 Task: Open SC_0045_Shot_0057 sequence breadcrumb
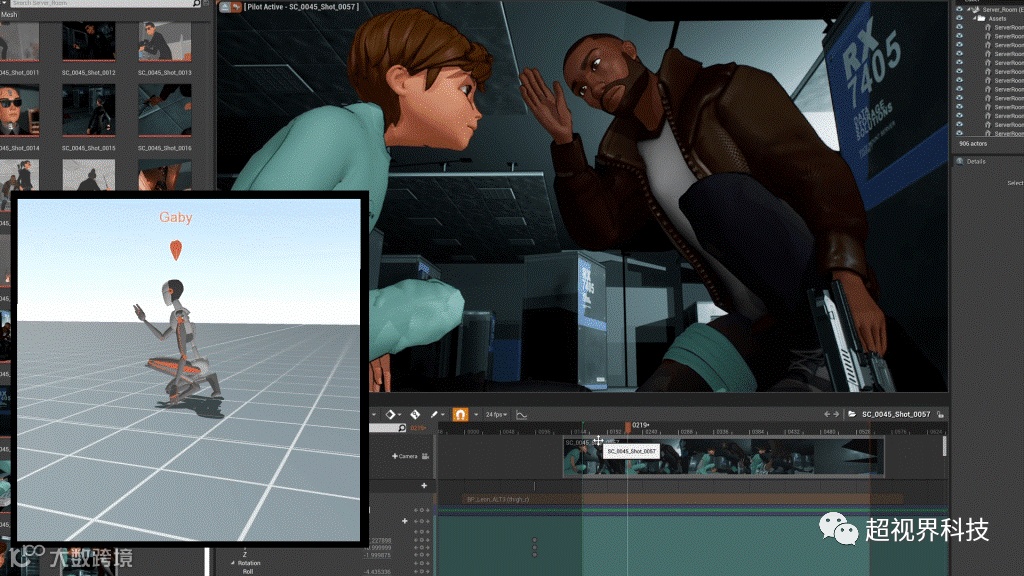point(896,414)
